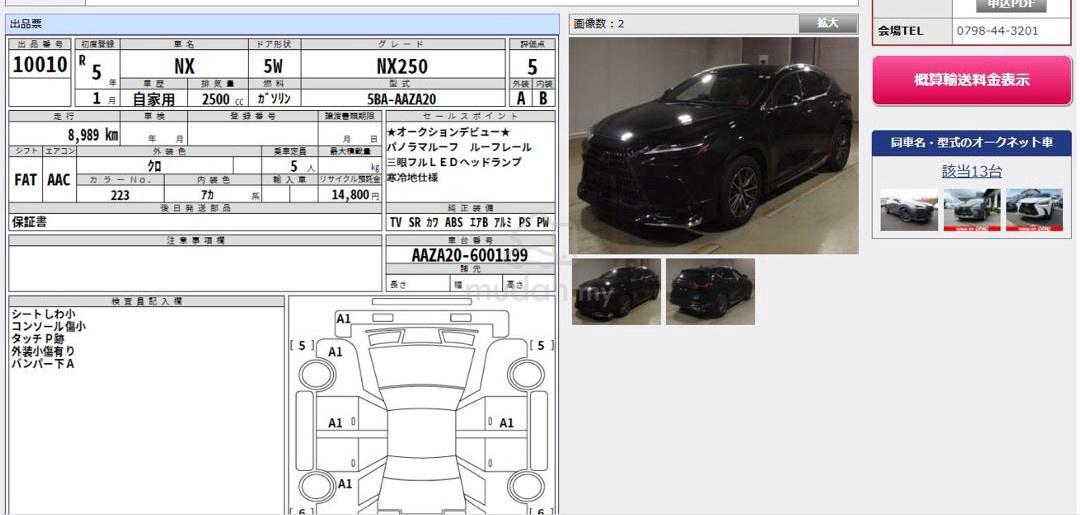Screen dimensions: 1080x515
Task: Click the mileage value 8,989 km
Action: pos(92,134)
